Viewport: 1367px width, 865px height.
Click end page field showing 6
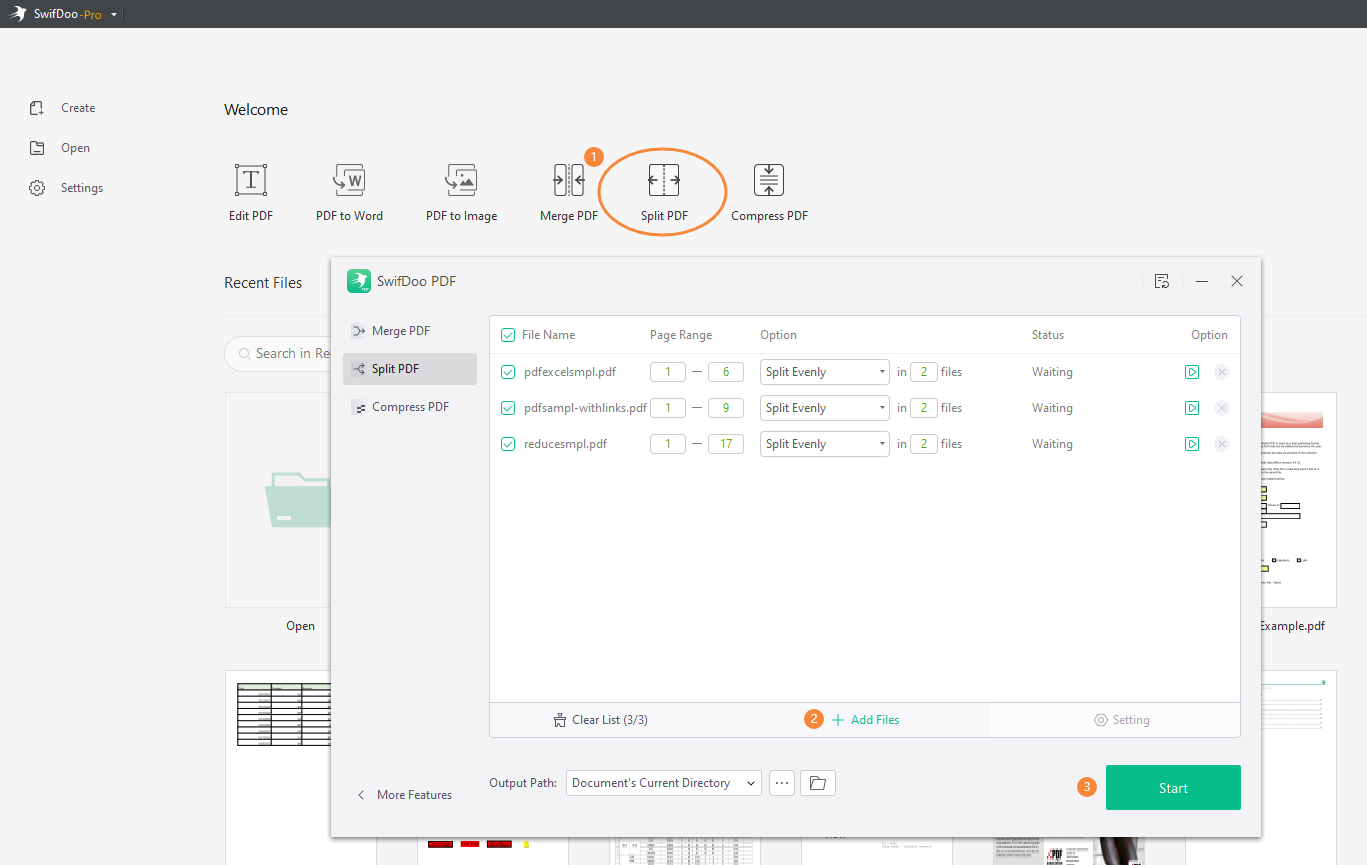point(726,372)
